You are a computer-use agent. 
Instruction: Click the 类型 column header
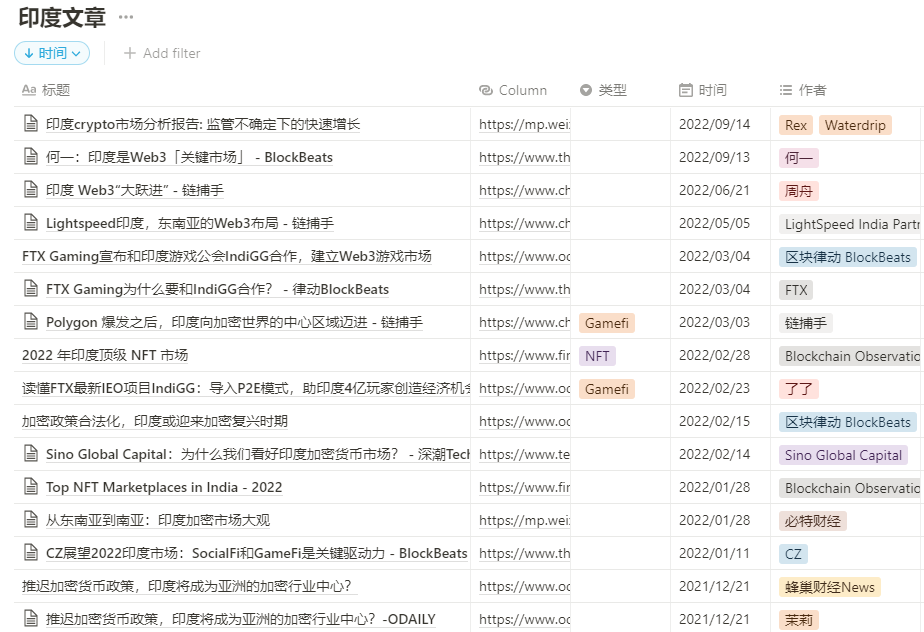pyautogui.click(x=603, y=90)
